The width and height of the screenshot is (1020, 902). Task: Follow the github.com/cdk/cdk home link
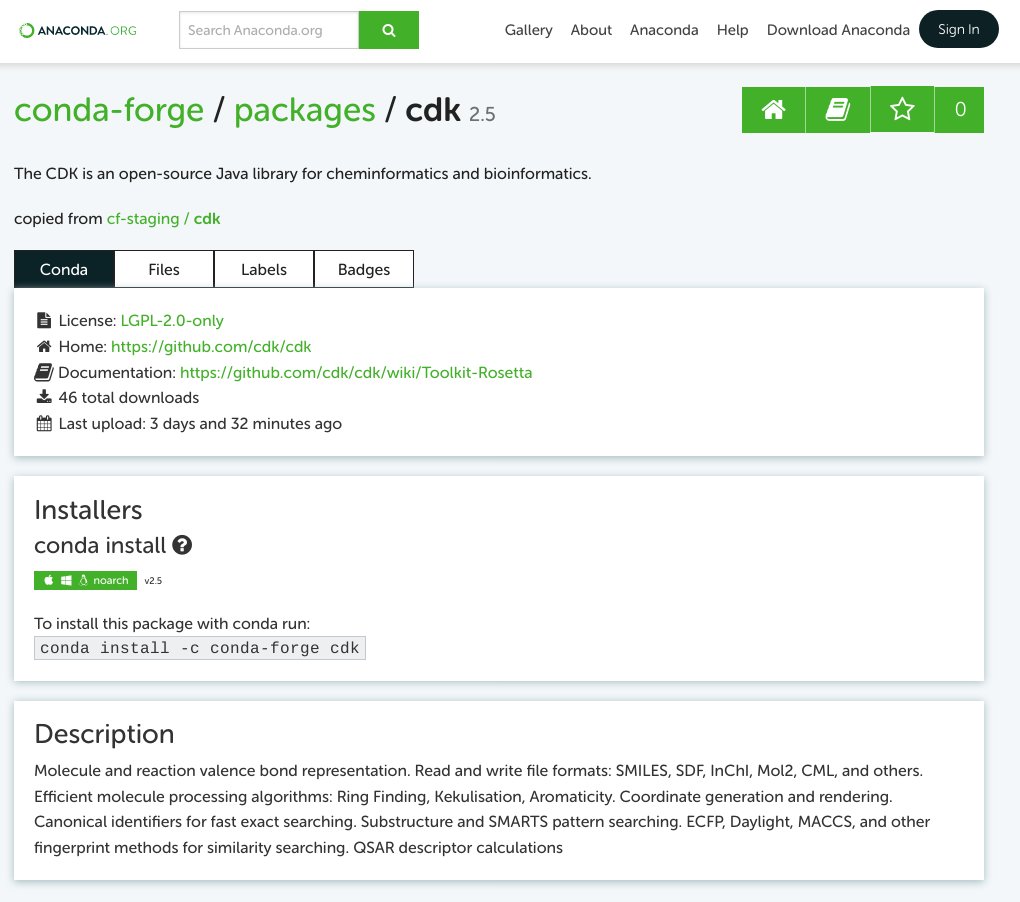coord(211,347)
